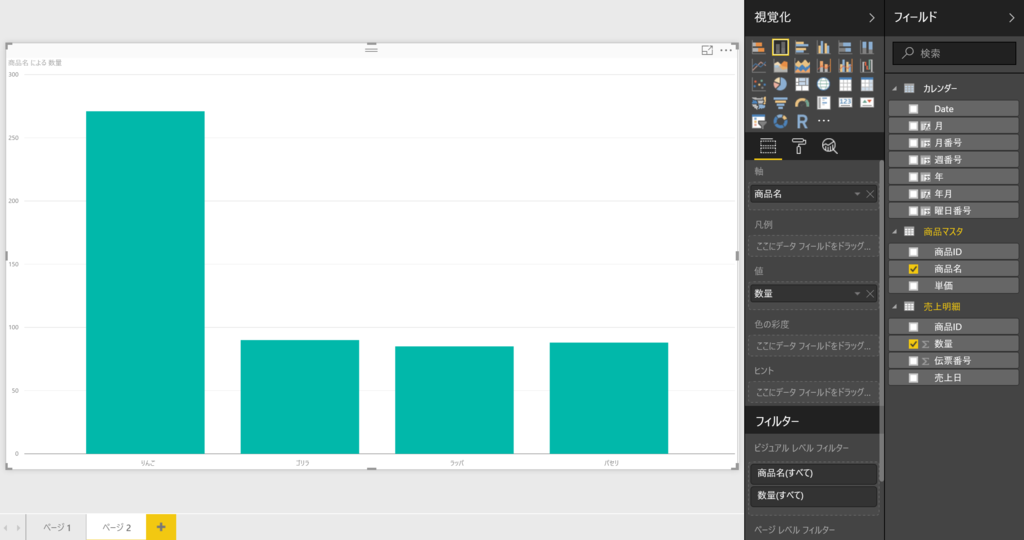The height and width of the screenshot is (540, 1024).
Task: Select the matrix visual
Action: pyautogui.click(x=867, y=84)
